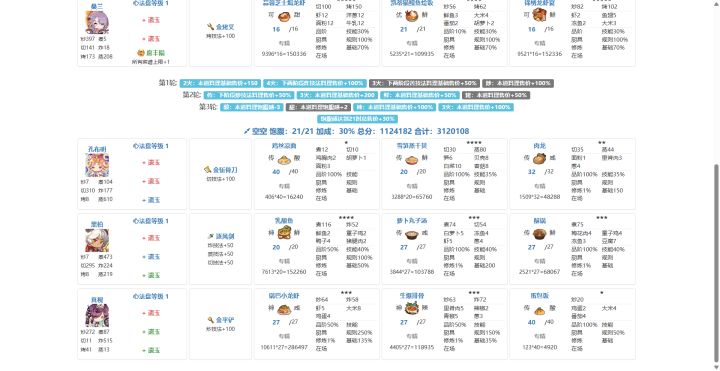Click dish icon above 5235*21=109935
This screenshot has height=371, width=720.
411,17
